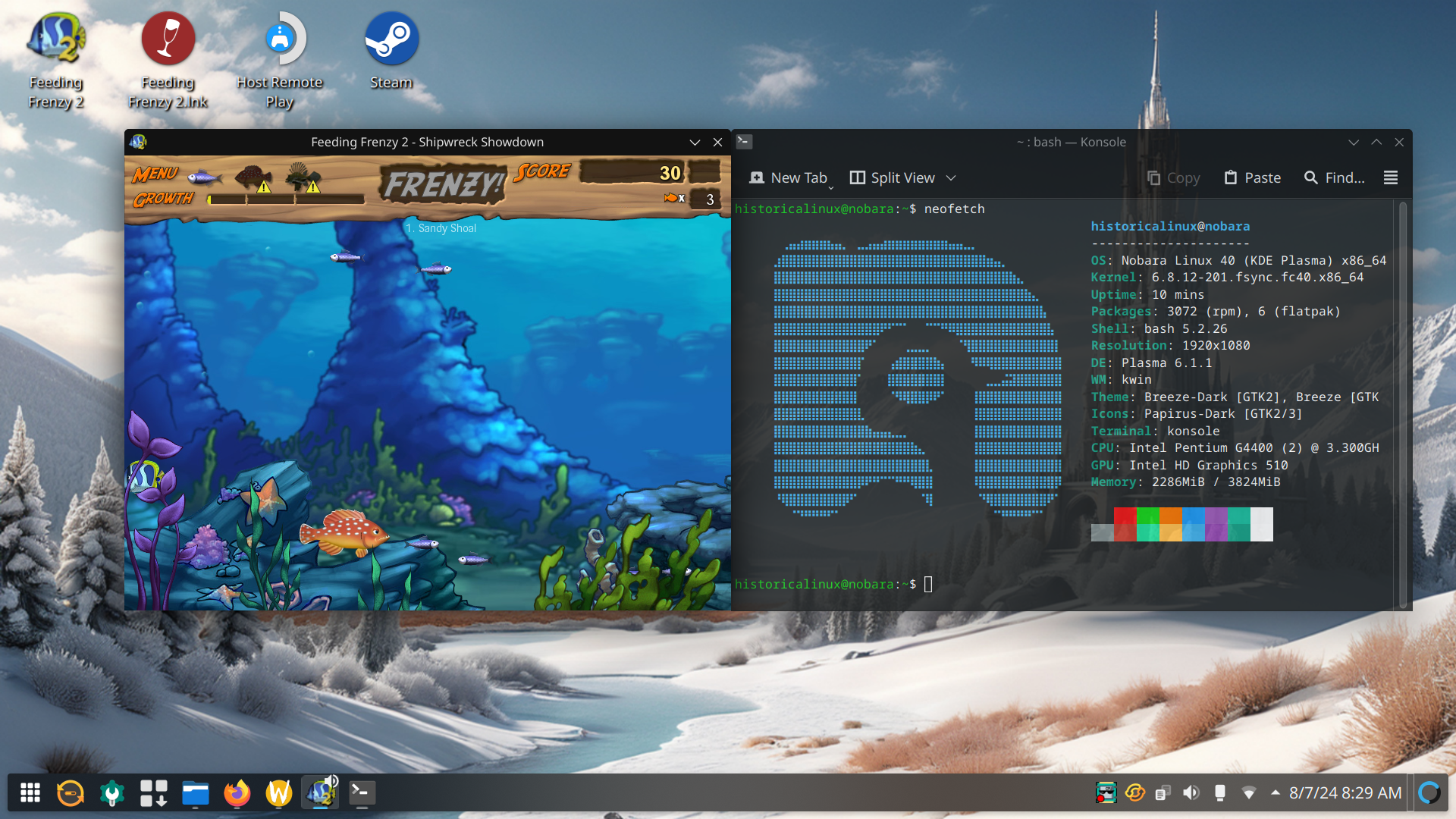Open the removable device tray icon
1456x819 pixels.
[x=1220, y=792]
